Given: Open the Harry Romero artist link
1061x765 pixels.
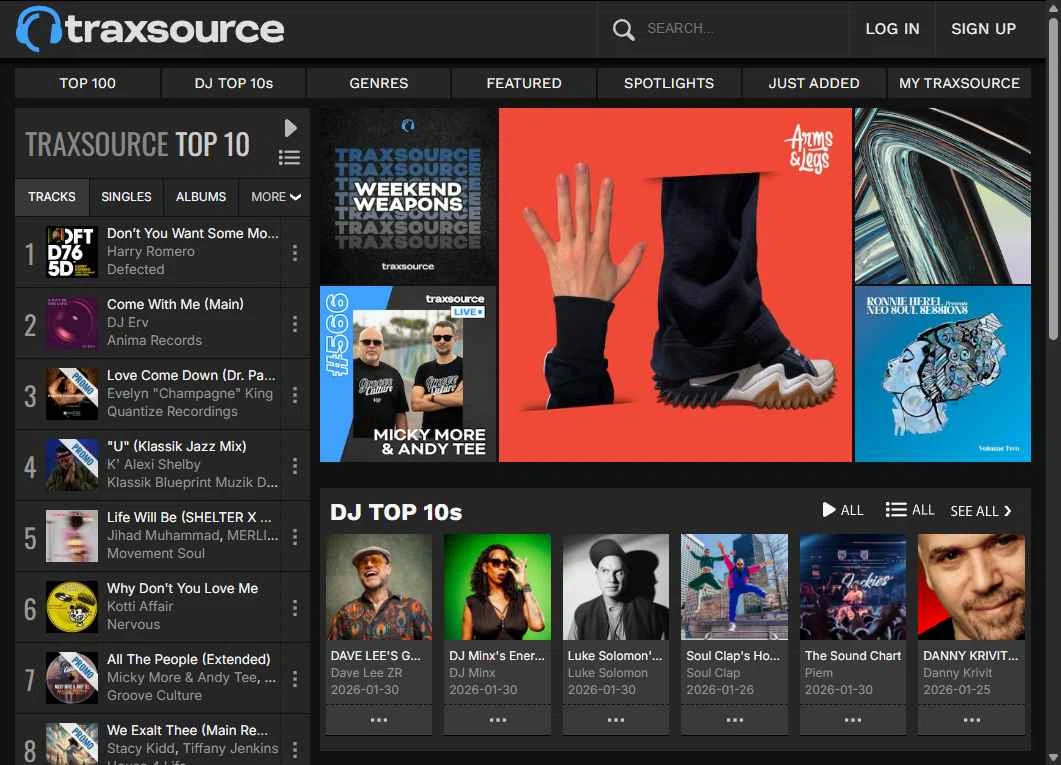Looking at the screenshot, I should [151, 251].
